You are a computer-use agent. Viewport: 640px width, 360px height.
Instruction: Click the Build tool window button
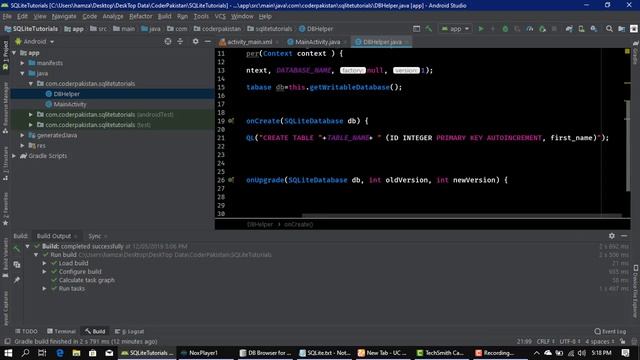[96, 331]
